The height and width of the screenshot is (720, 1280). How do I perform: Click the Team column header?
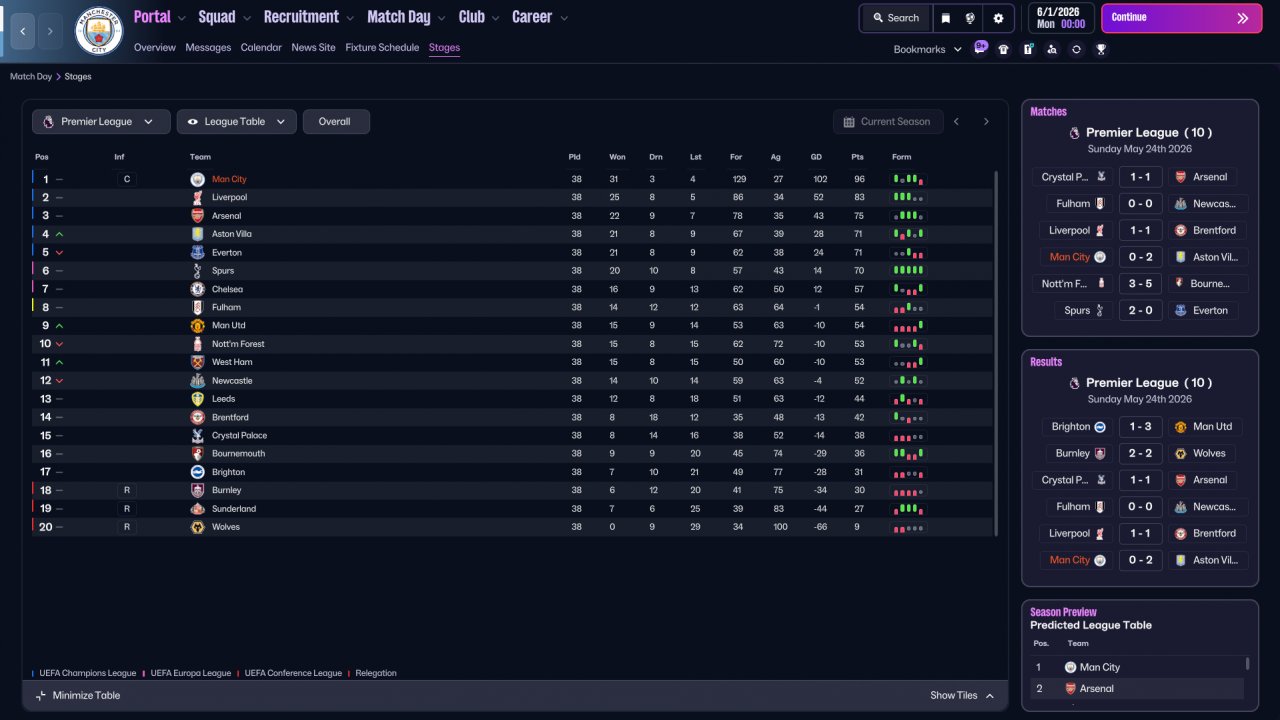201,157
